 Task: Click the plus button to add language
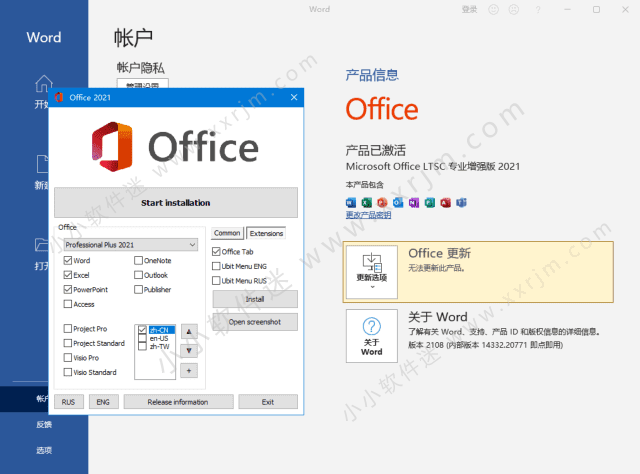point(190,371)
